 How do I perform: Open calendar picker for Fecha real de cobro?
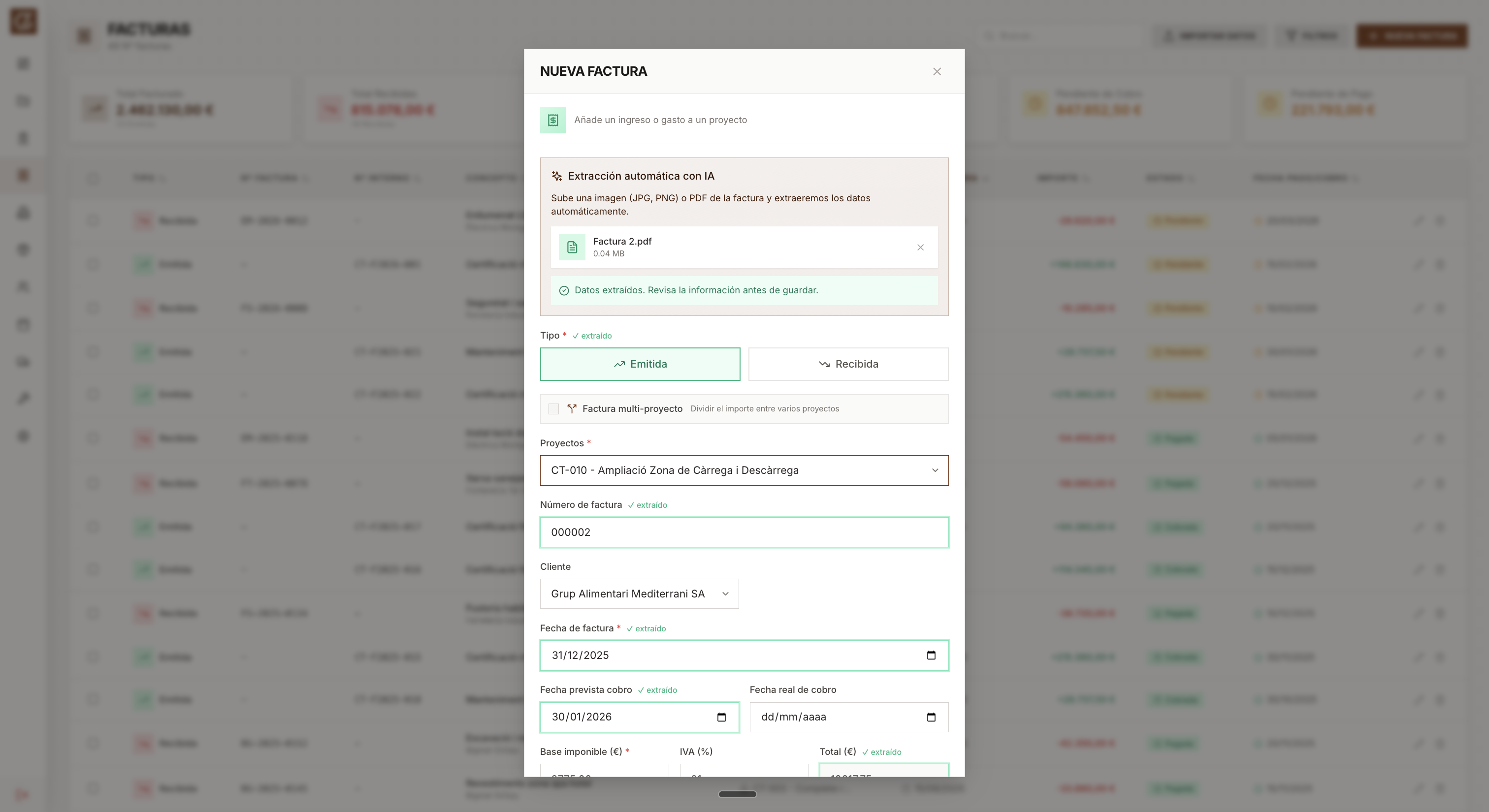tap(931, 717)
